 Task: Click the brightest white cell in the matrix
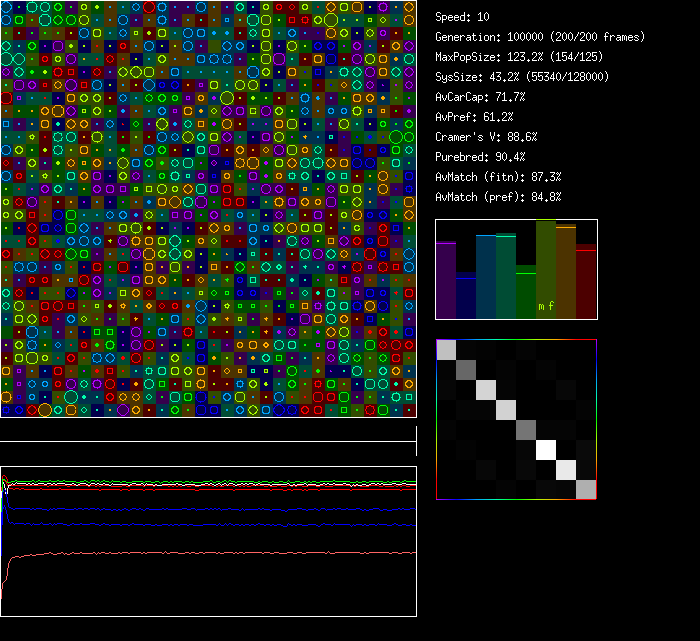546,450
